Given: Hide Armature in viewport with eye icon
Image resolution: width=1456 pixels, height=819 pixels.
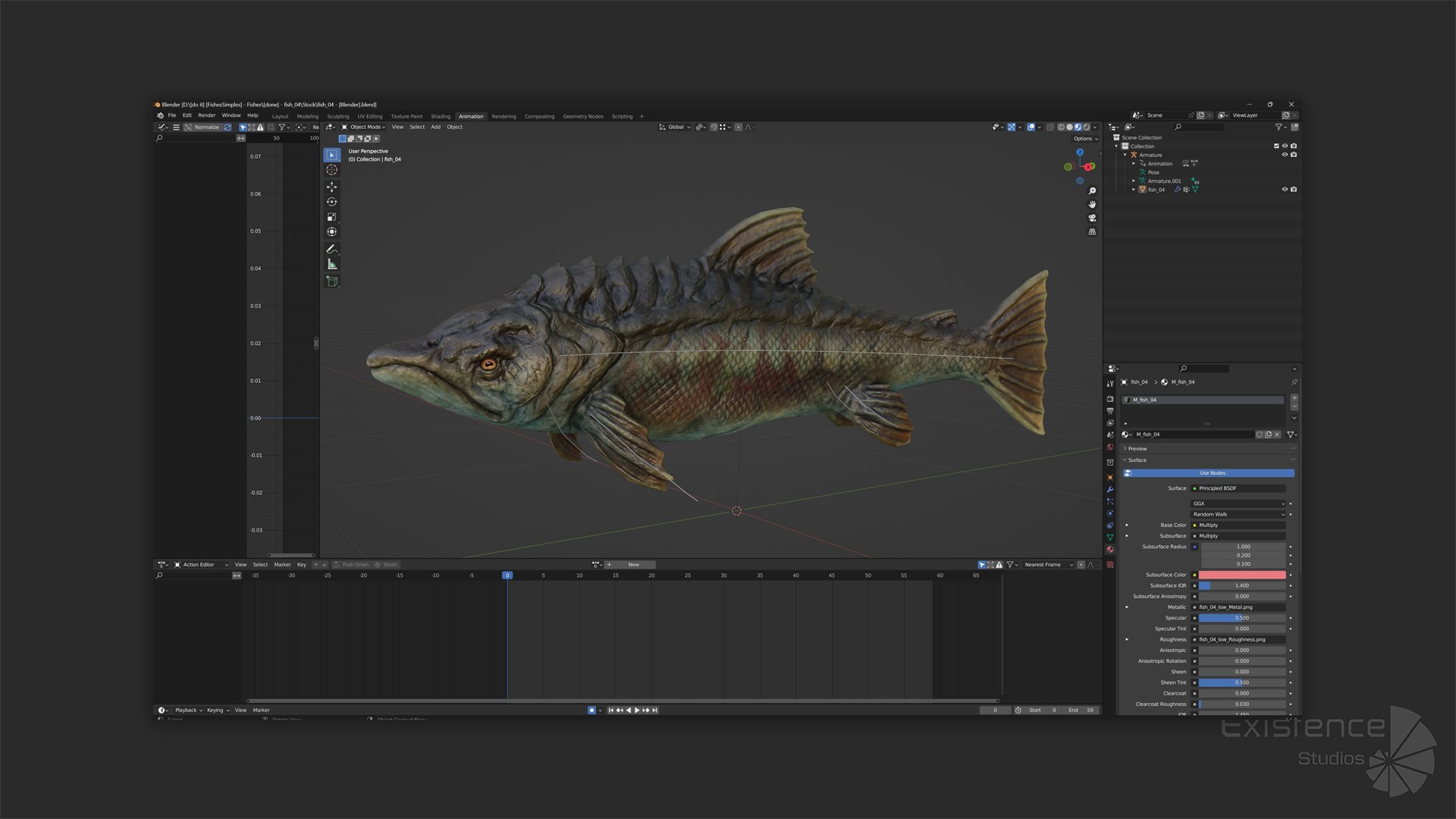Looking at the screenshot, I should pyautogui.click(x=1285, y=155).
